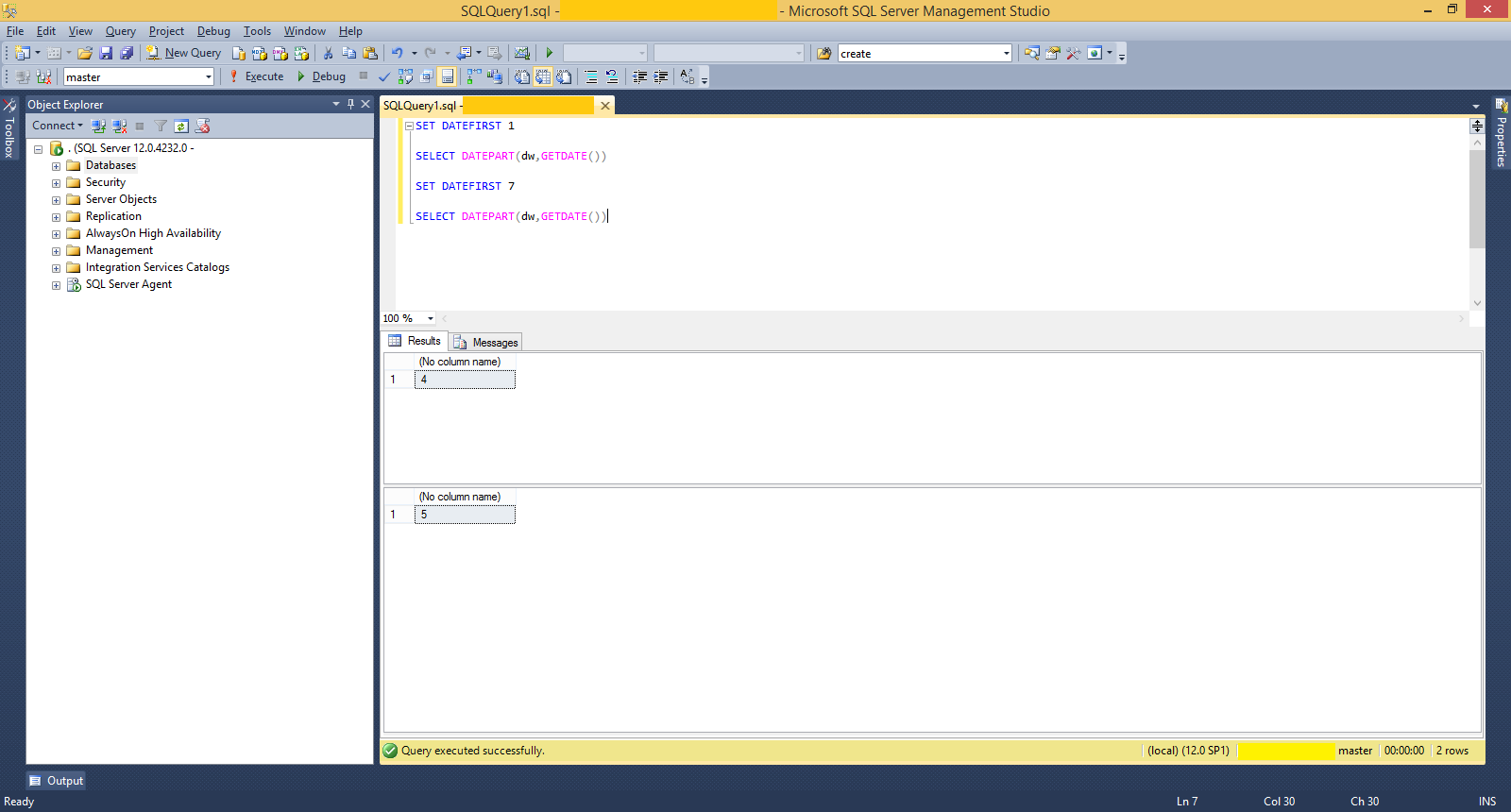Refresh the Object Explorer tree
The width and height of the screenshot is (1511, 812).
click(x=181, y=126)
